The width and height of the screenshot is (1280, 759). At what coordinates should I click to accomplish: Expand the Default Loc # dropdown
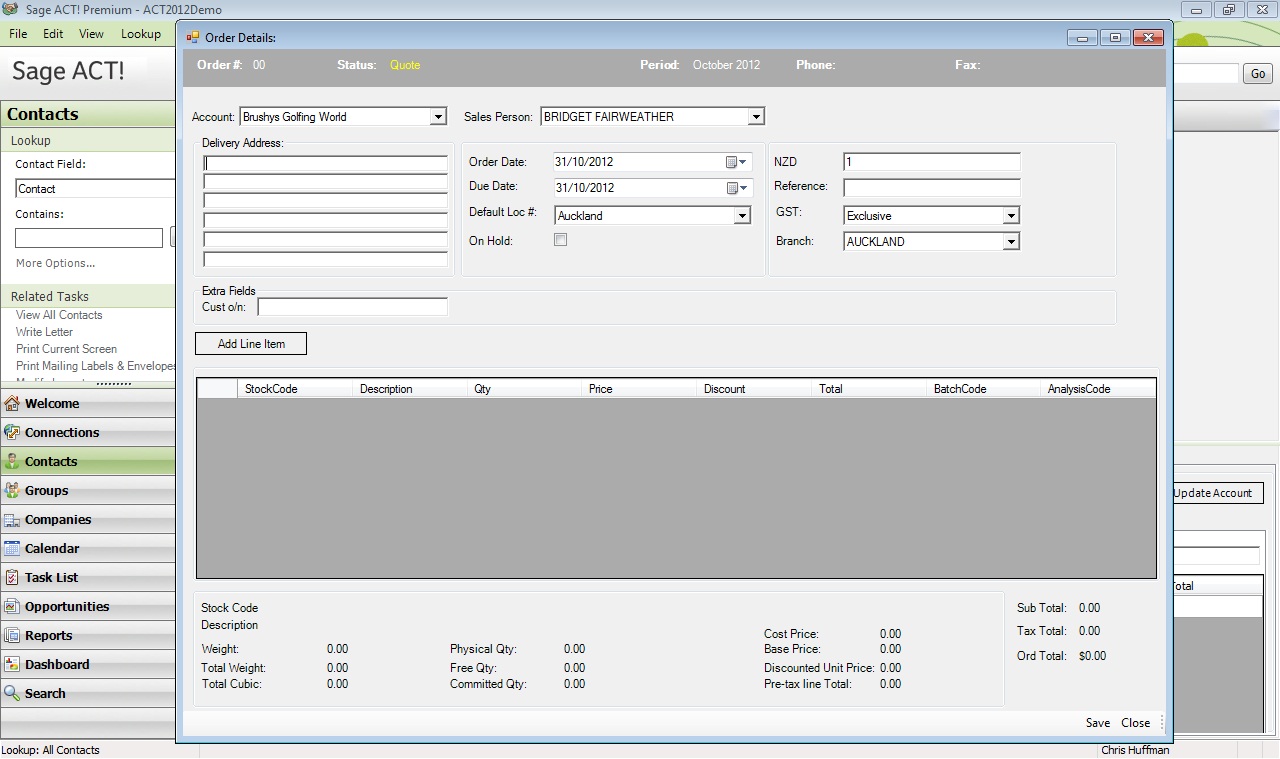(742, 216)
